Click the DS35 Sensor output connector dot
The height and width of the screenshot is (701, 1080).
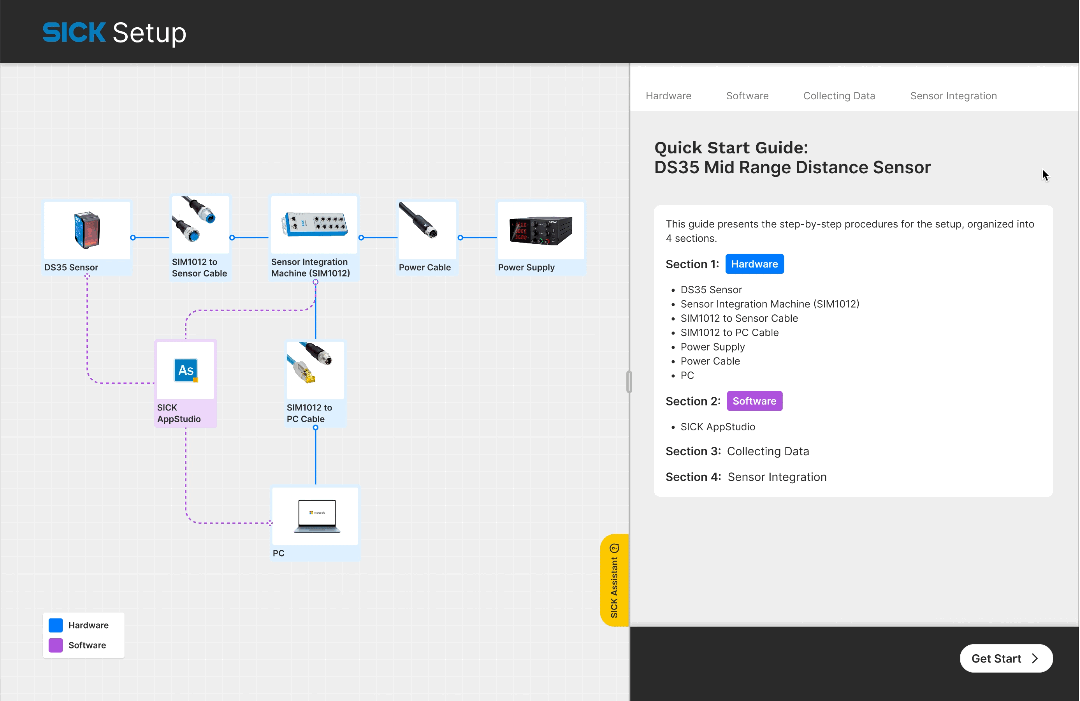[x=133, y=238]
